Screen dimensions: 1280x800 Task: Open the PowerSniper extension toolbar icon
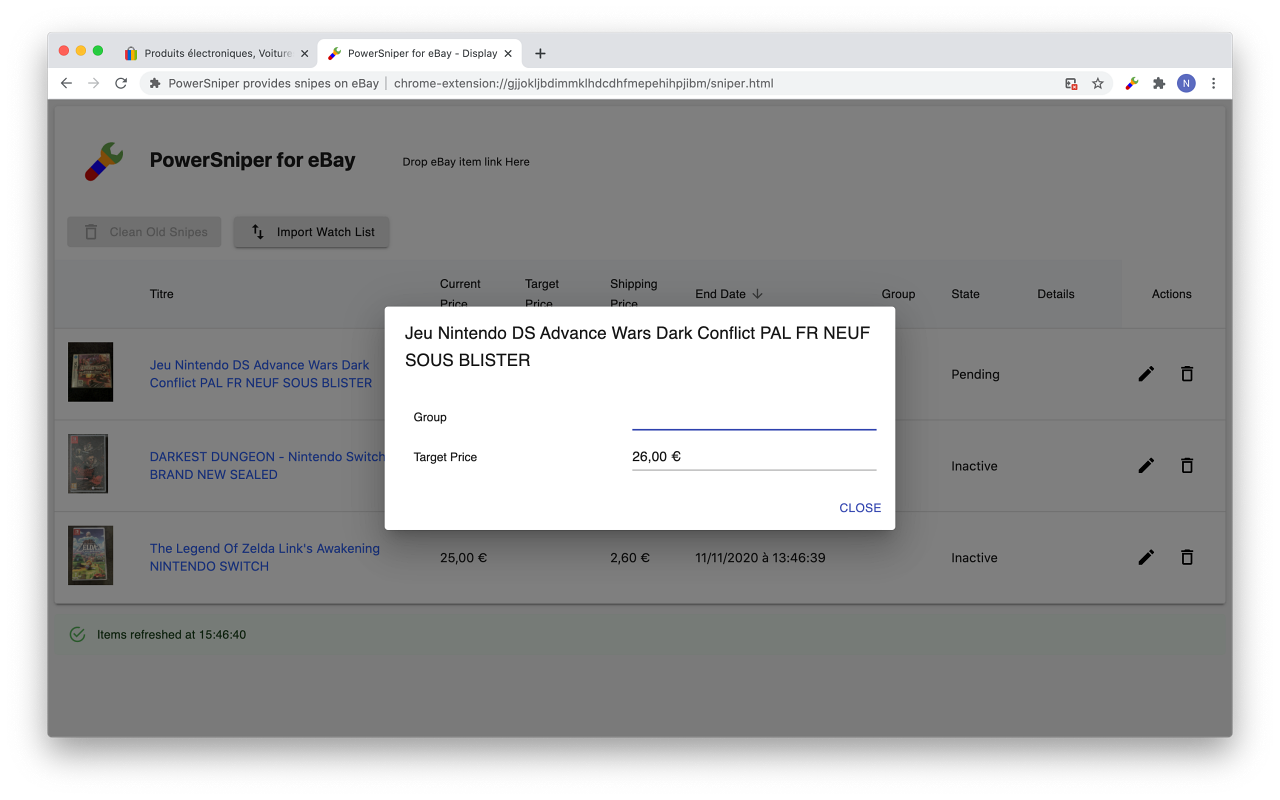pyautogui.click(x=1131, y=83)
